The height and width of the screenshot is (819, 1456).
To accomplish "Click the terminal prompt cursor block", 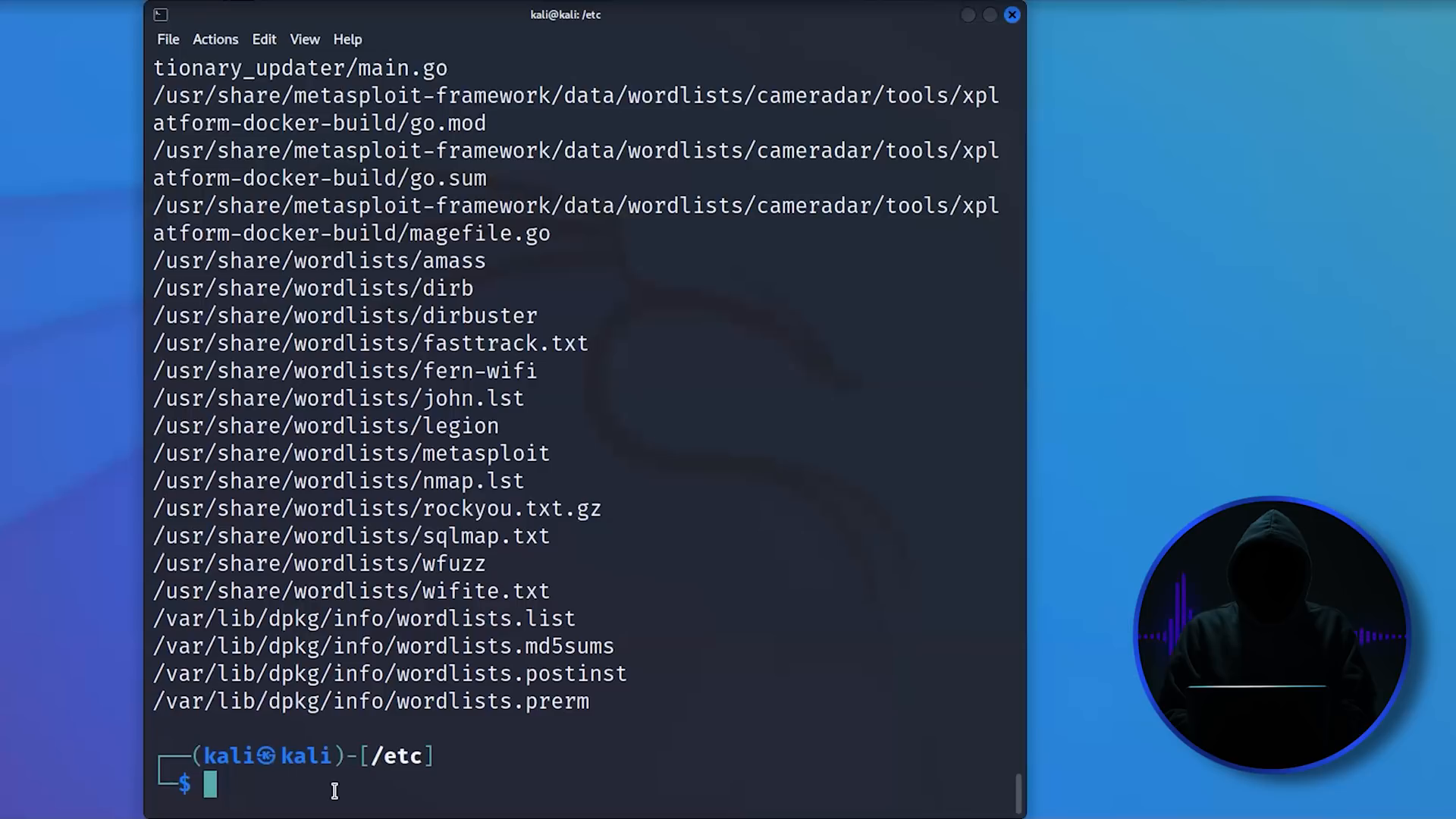I will tap(210, 784).
